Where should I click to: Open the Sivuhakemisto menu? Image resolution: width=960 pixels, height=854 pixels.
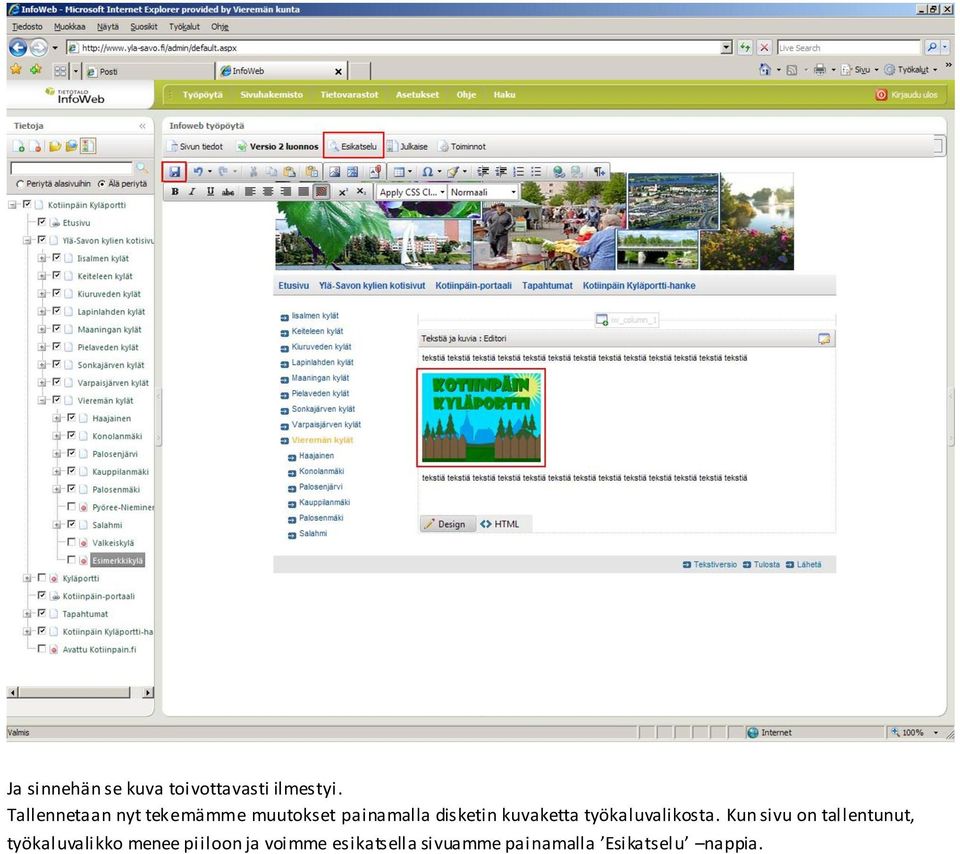272,95
